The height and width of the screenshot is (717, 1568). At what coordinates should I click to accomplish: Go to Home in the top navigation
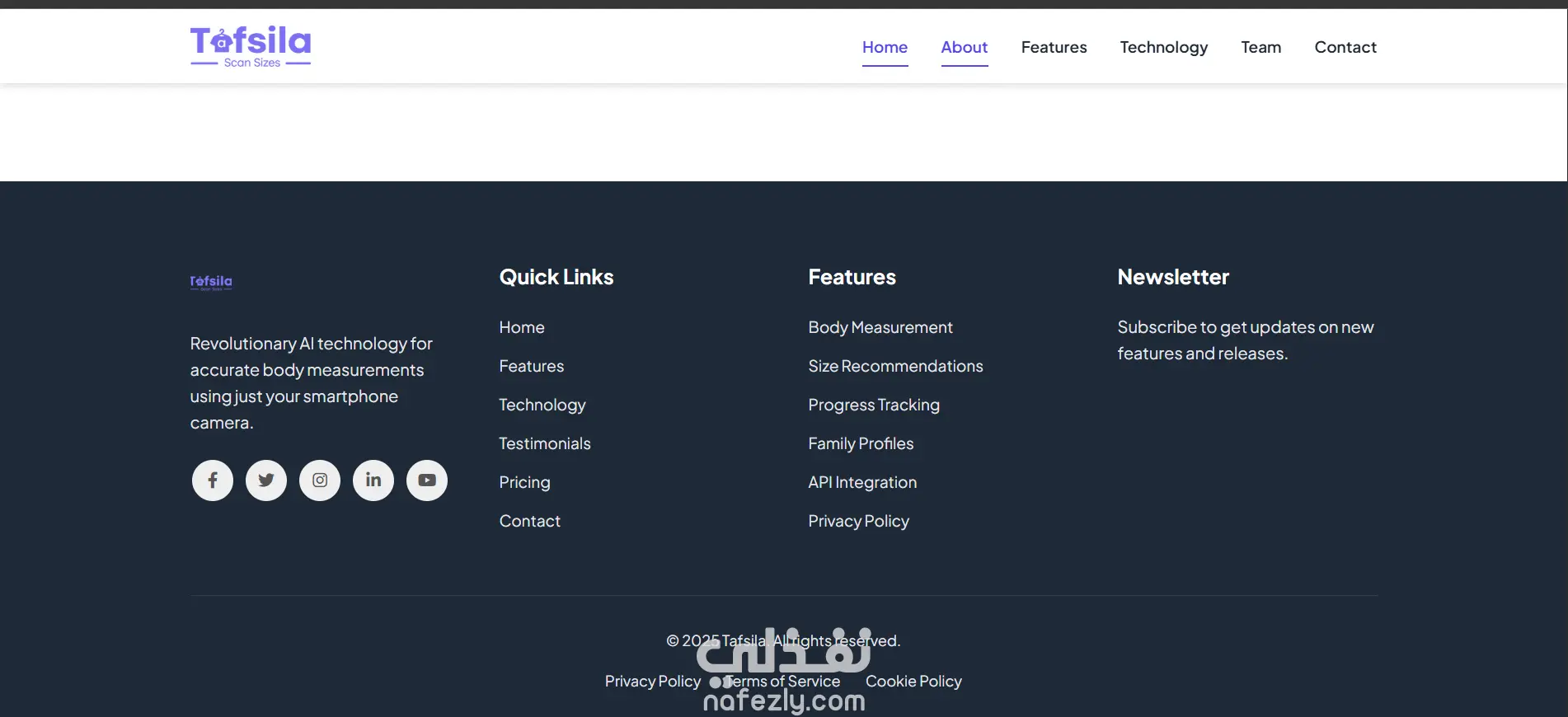point(885,47)
